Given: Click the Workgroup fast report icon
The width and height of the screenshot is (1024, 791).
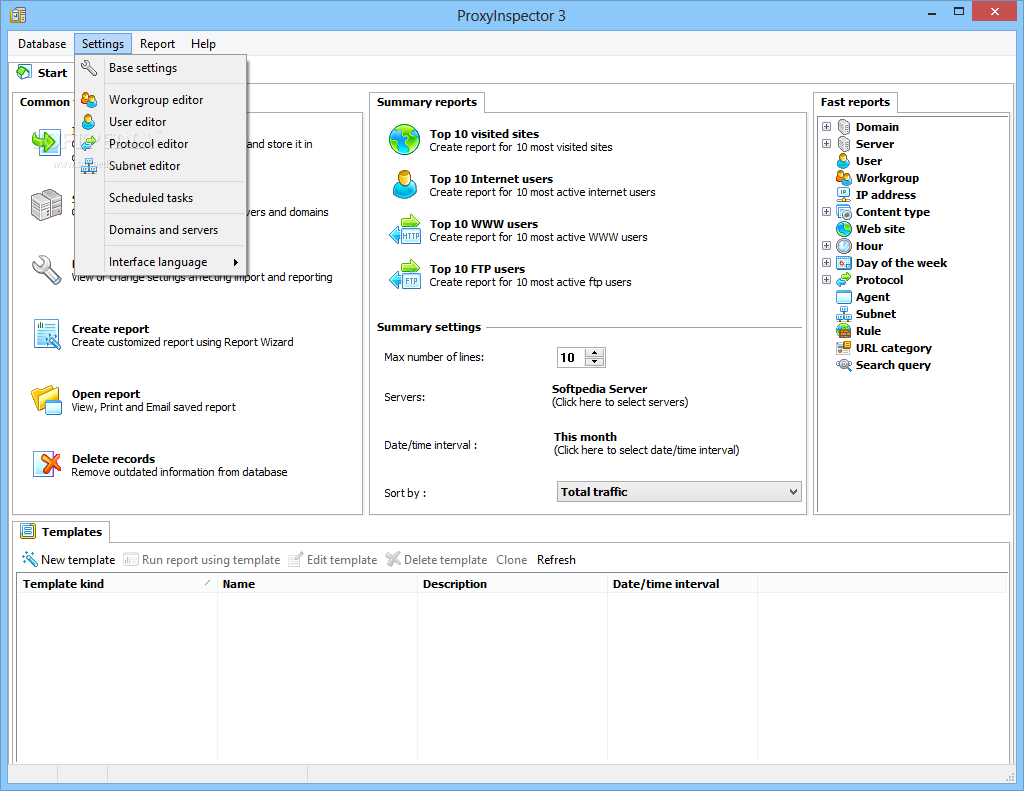Looking at the screenshot, I should 844,178.
